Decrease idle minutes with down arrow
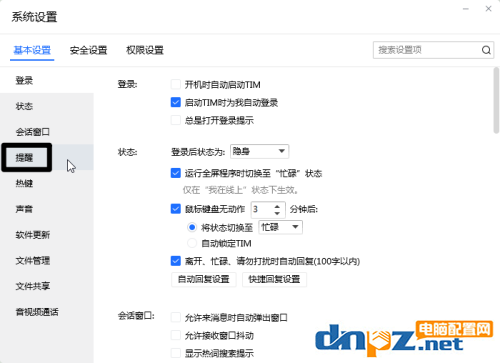This screenshot has height=363, width=500. (277, 213)
